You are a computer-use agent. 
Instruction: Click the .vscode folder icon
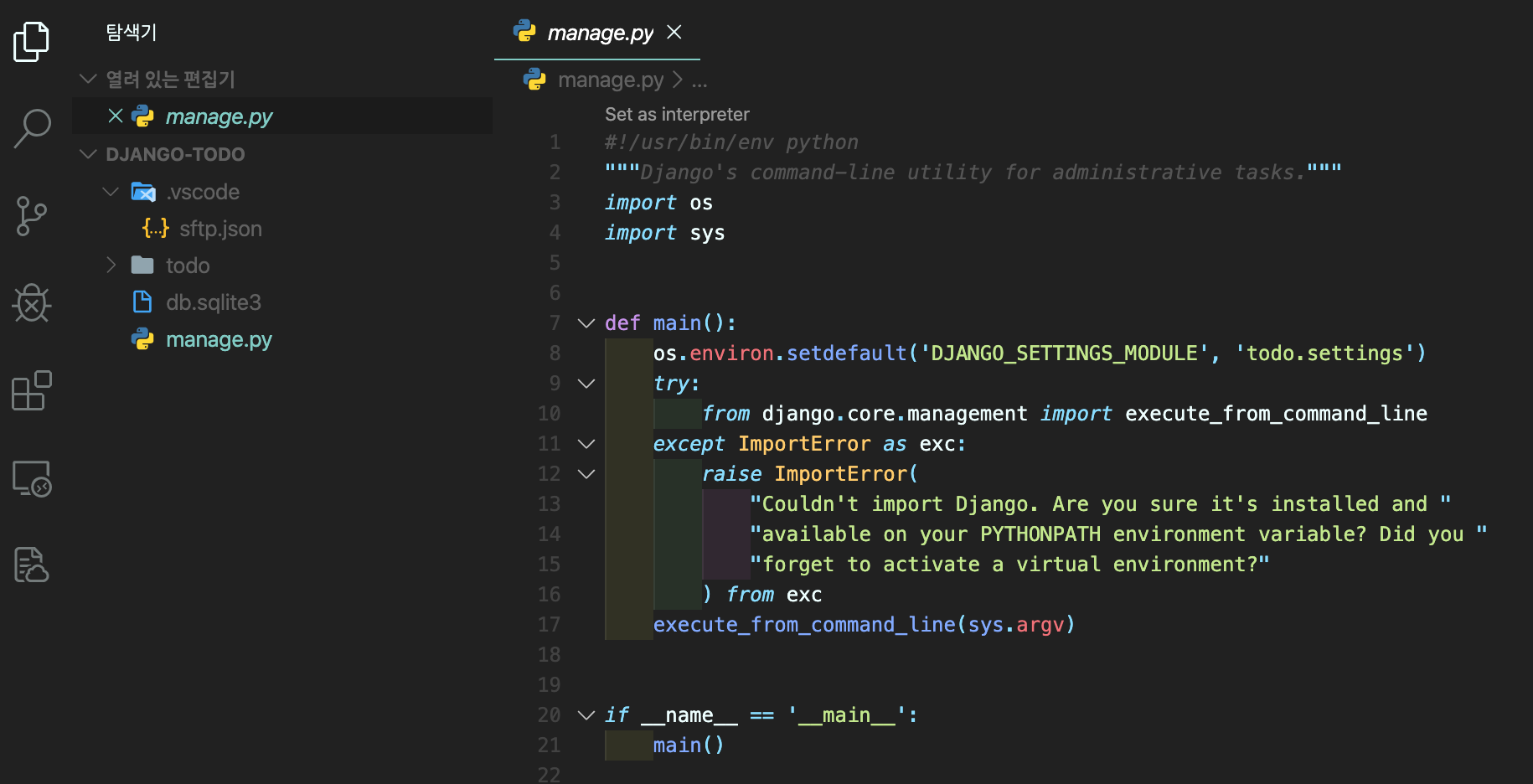(143, 192)
